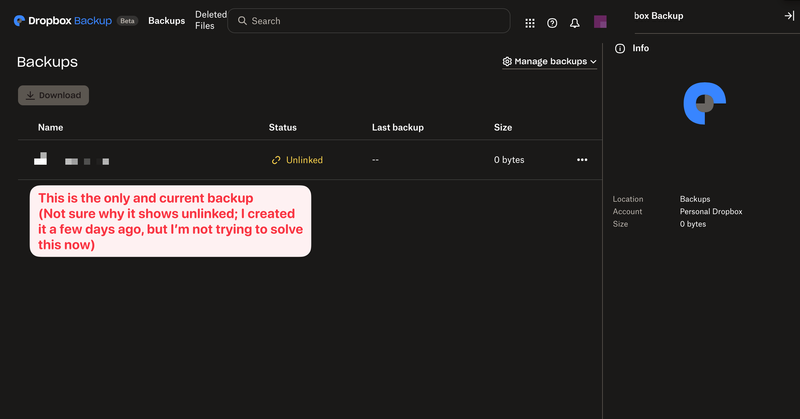Open more options for the backup row

pyautogui.click(x=582, y=160)
